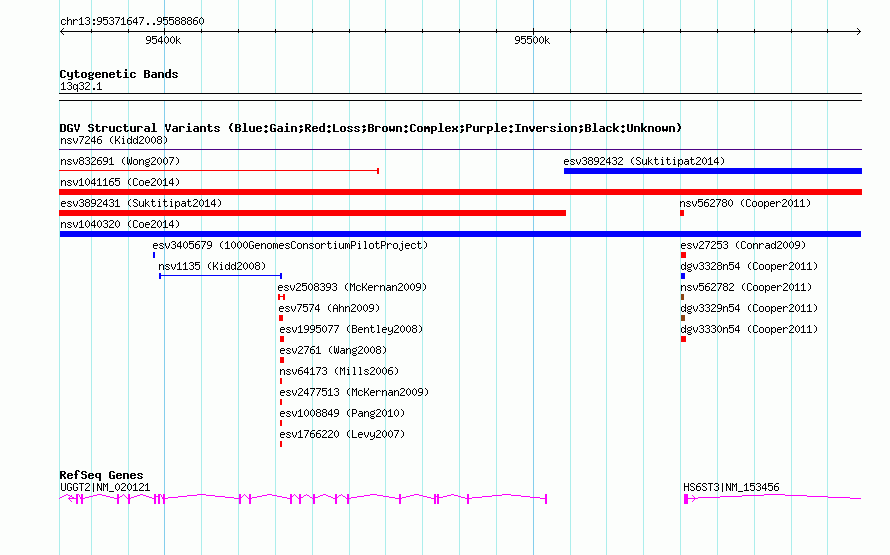Select variant label esv7574 (Ahn2009)
Viewport: 890px width, 555px height.
(329, 308)
